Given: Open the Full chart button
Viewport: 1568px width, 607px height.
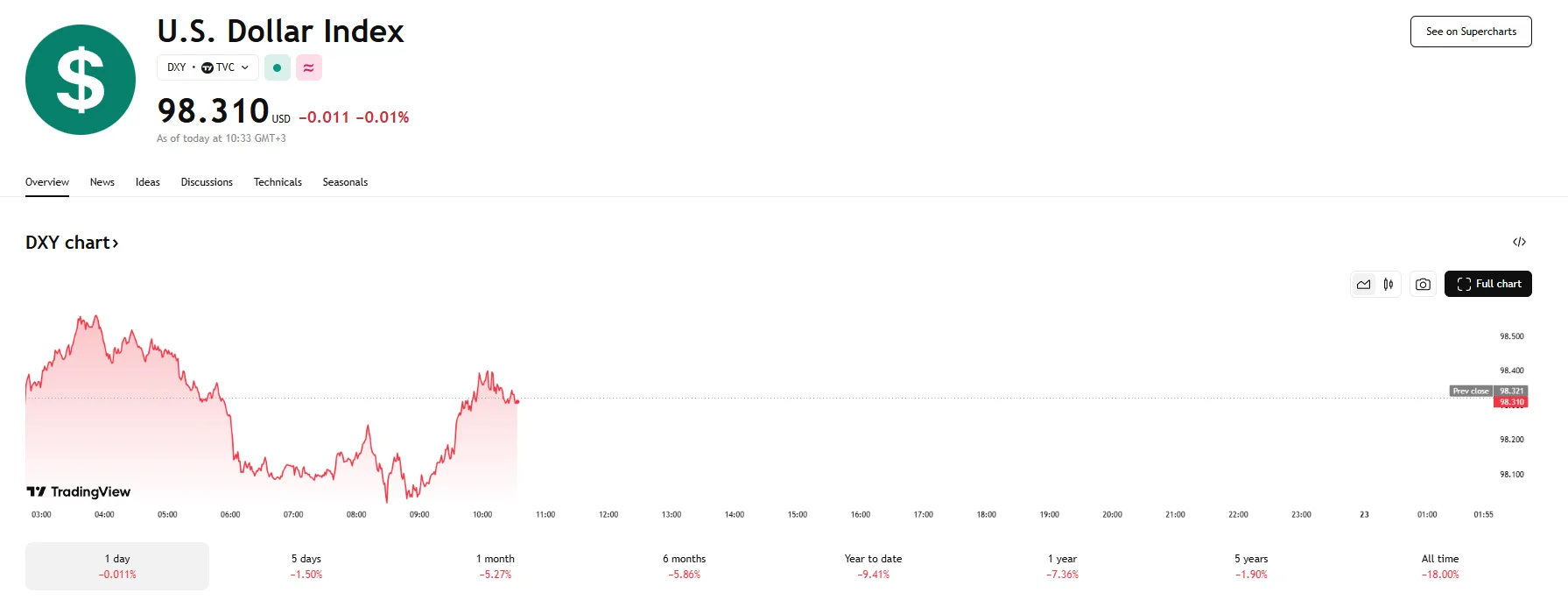Looking at the screenshot, I should pos(1487,284).
